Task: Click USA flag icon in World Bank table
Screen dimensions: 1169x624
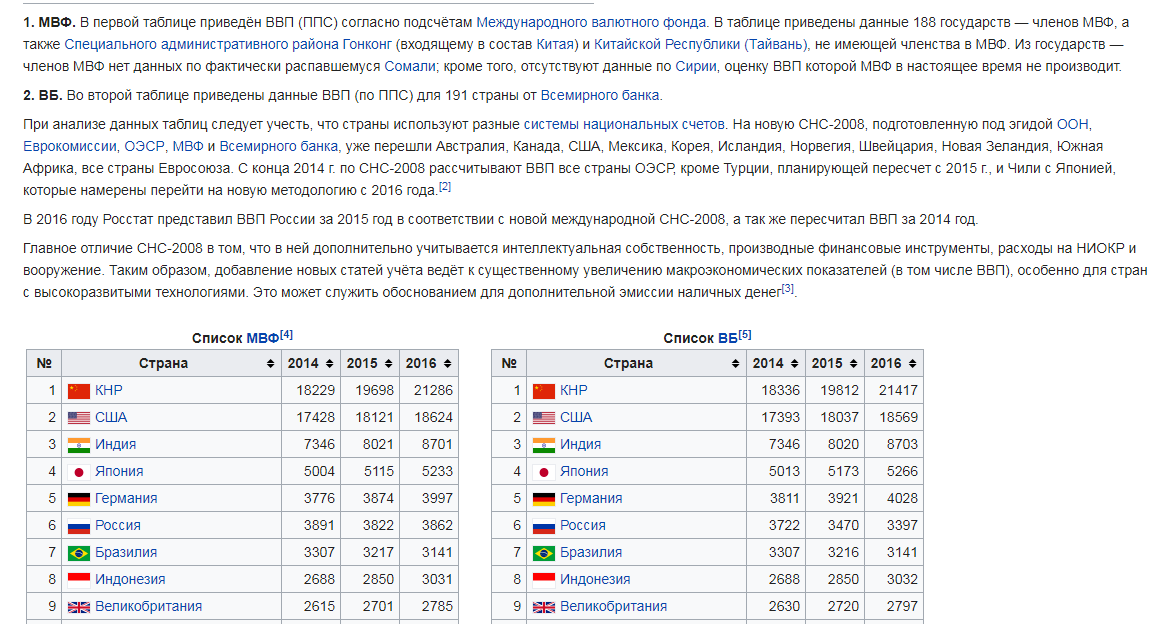Action: 543,417
